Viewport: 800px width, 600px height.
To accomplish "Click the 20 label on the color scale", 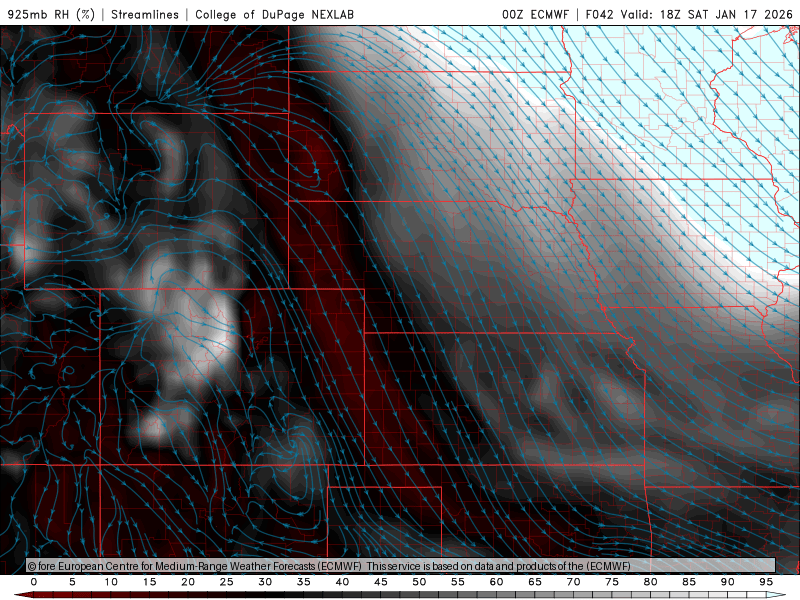I will 188,582.
